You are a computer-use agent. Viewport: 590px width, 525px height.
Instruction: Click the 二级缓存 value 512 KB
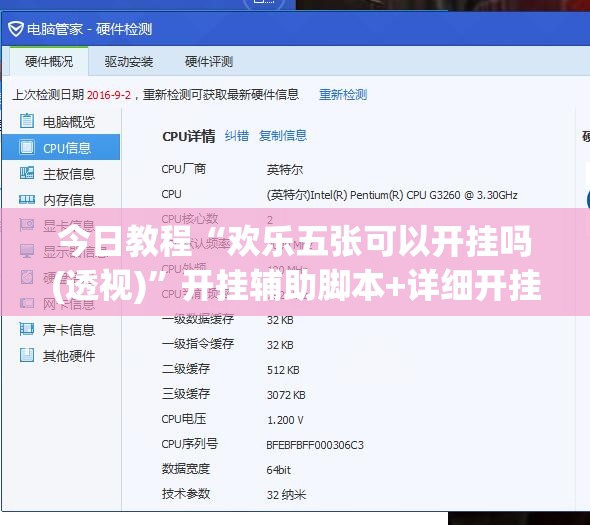[x=283, y=370]
